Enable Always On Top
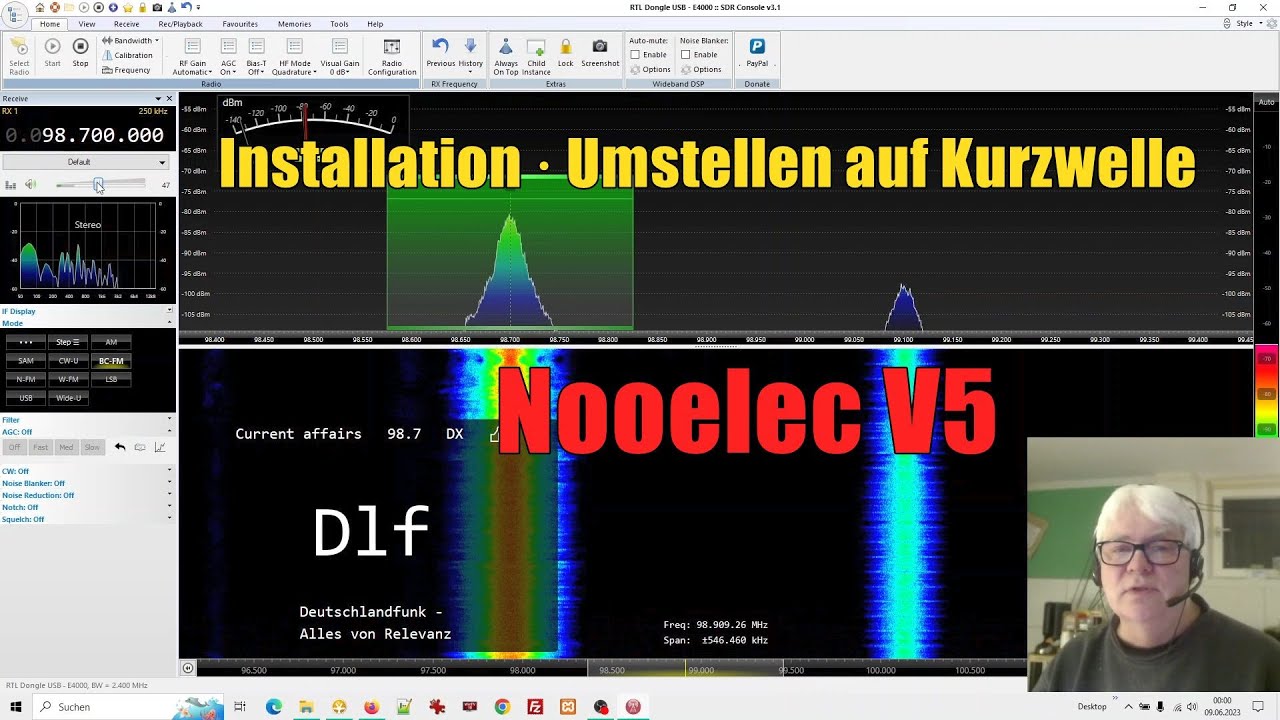 506,57
